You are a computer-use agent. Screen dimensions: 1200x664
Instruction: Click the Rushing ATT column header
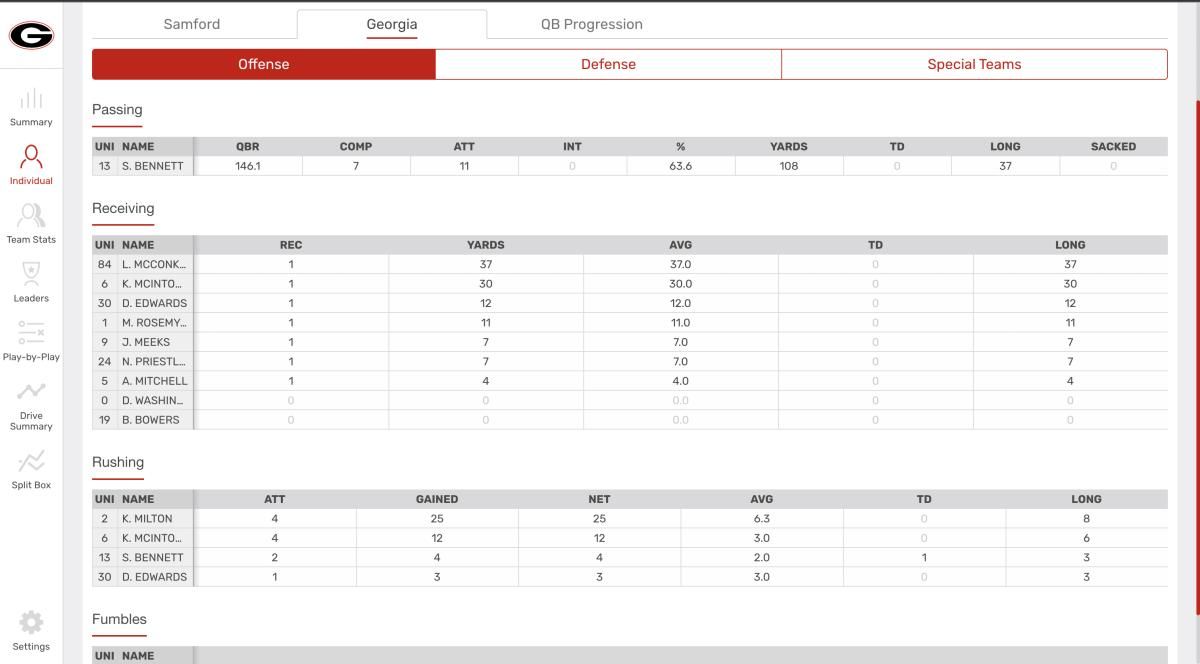pyautogui.click(x=275, y=499)
